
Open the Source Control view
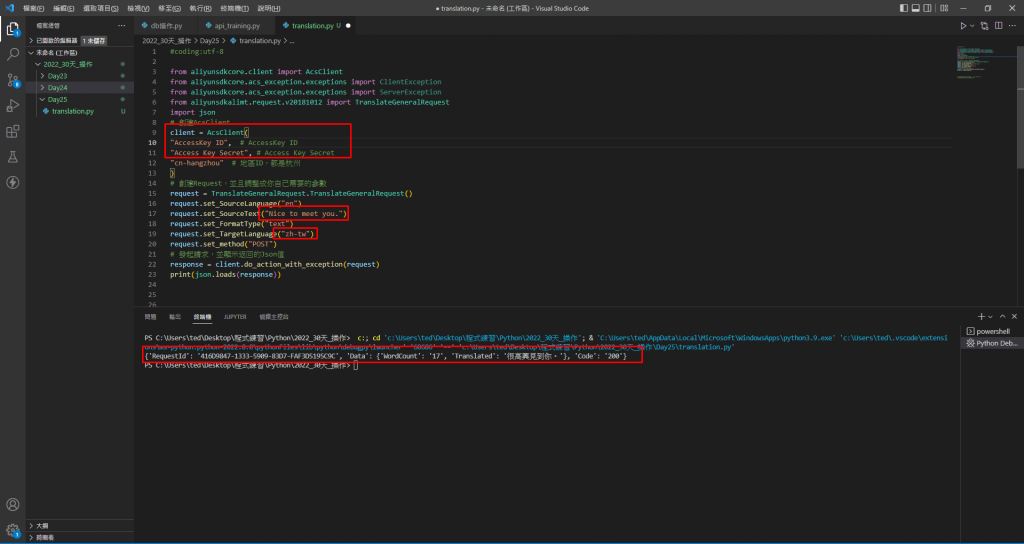[x=12, y=80]
